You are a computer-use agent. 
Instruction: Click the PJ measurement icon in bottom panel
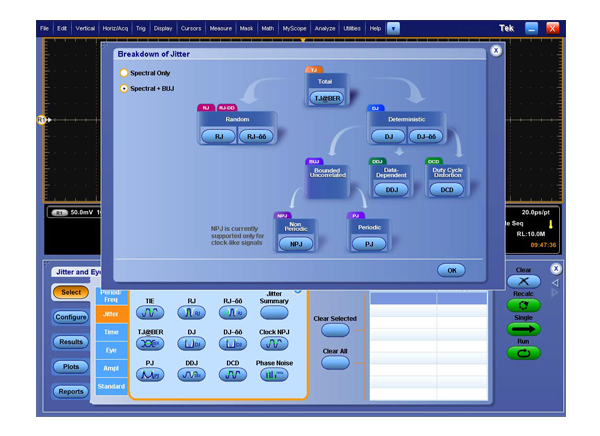[150, 374]
